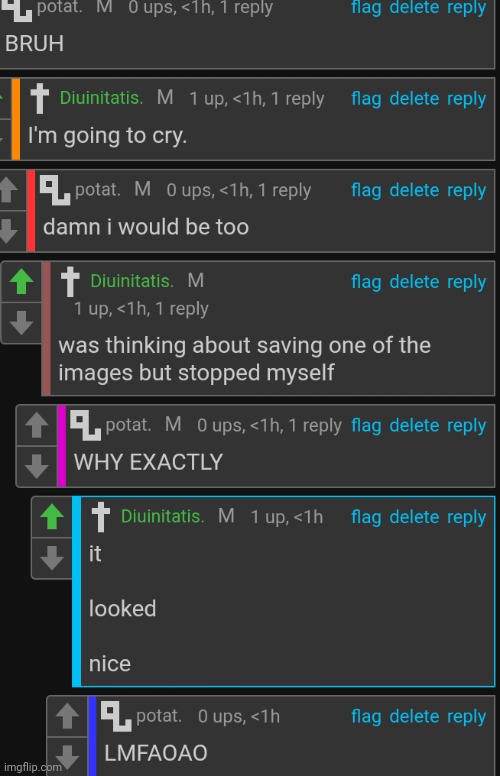Click the potat. avatar icon on "LMFAOAO" comment

(116, 716)
